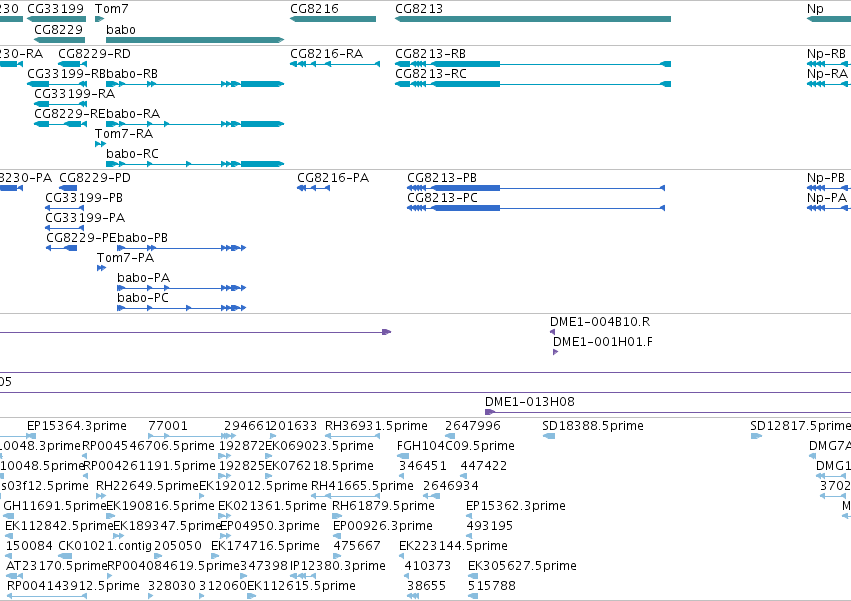The image size is (851, 601).
Task: Select the 77001 EST label
Action: [168, 426]
